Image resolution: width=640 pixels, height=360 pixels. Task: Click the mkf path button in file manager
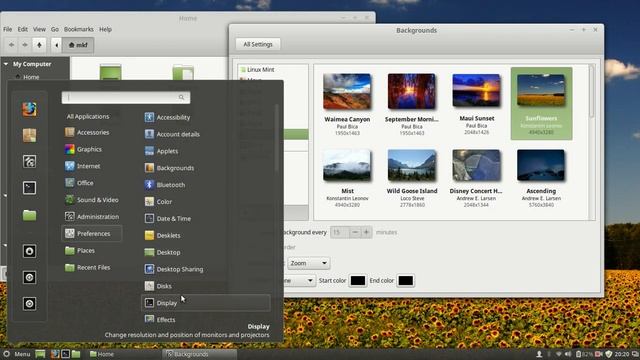(78, 45)
